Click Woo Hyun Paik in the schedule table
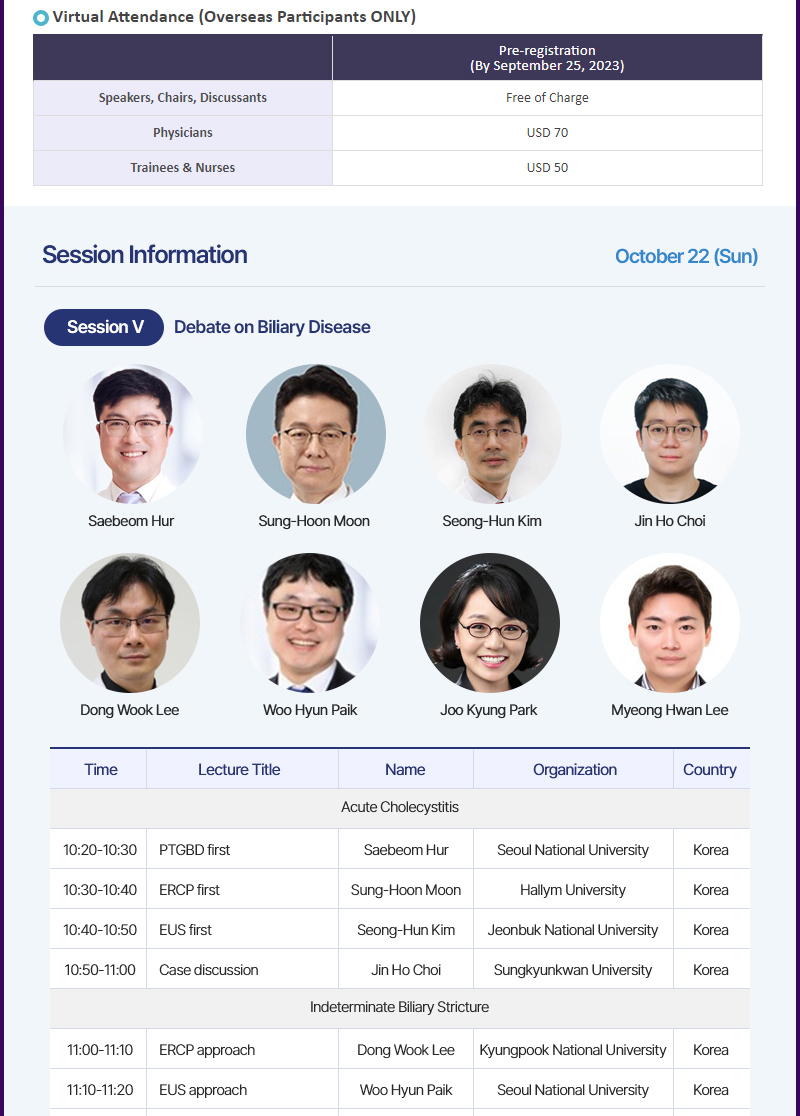The image size is (800, 1116). (406, 1090)
